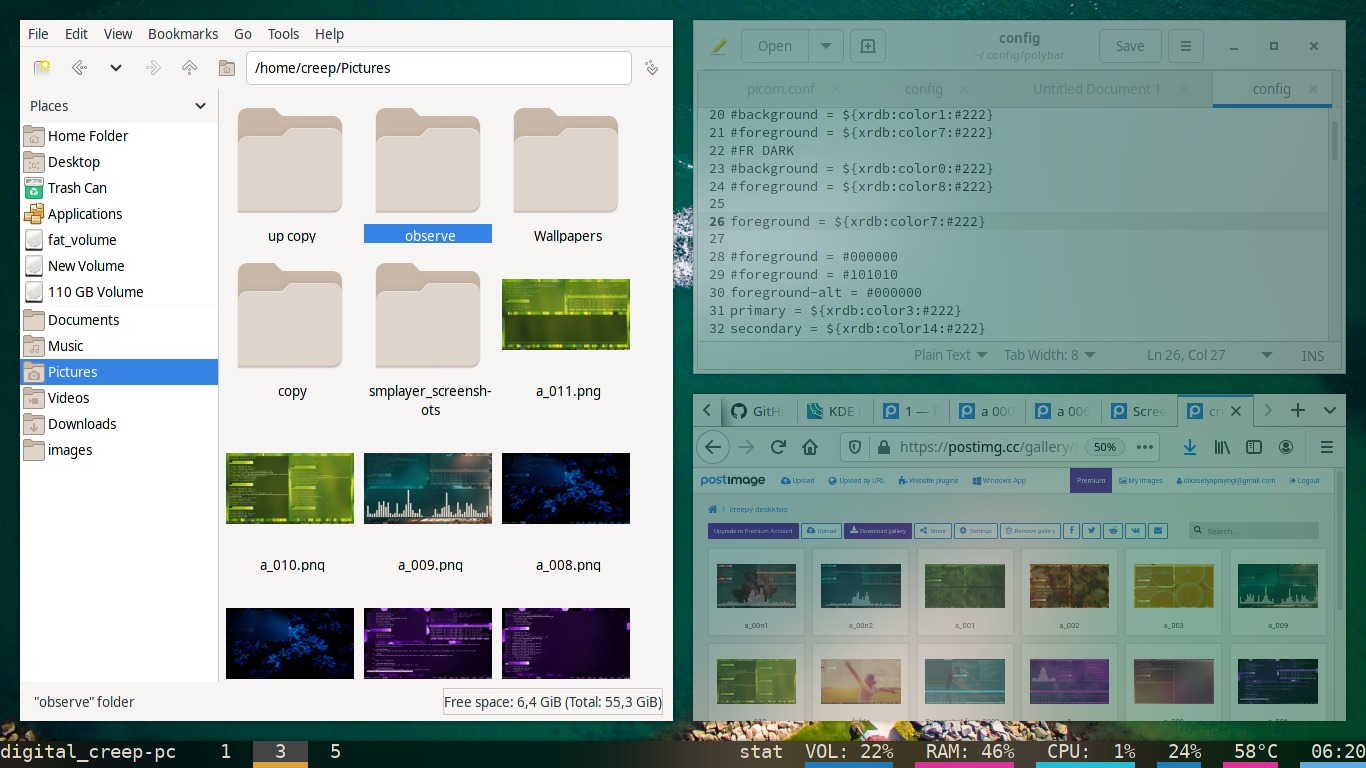The height and width of the screenshot is (768, 1366).
Task: Click the Premium button on postimage
Action: 1091,480
